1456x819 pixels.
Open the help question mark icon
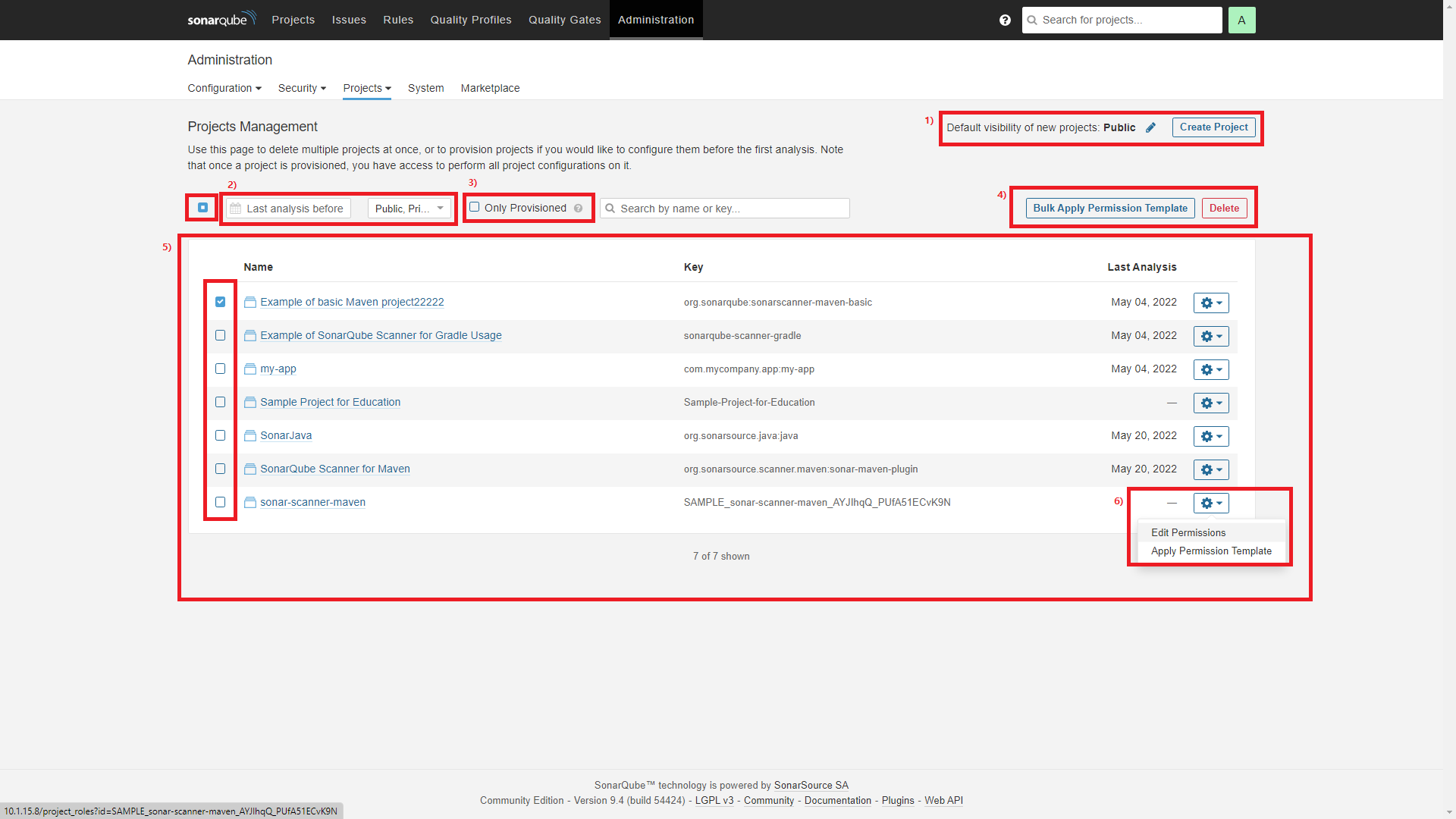click(x=1005, y=20)
